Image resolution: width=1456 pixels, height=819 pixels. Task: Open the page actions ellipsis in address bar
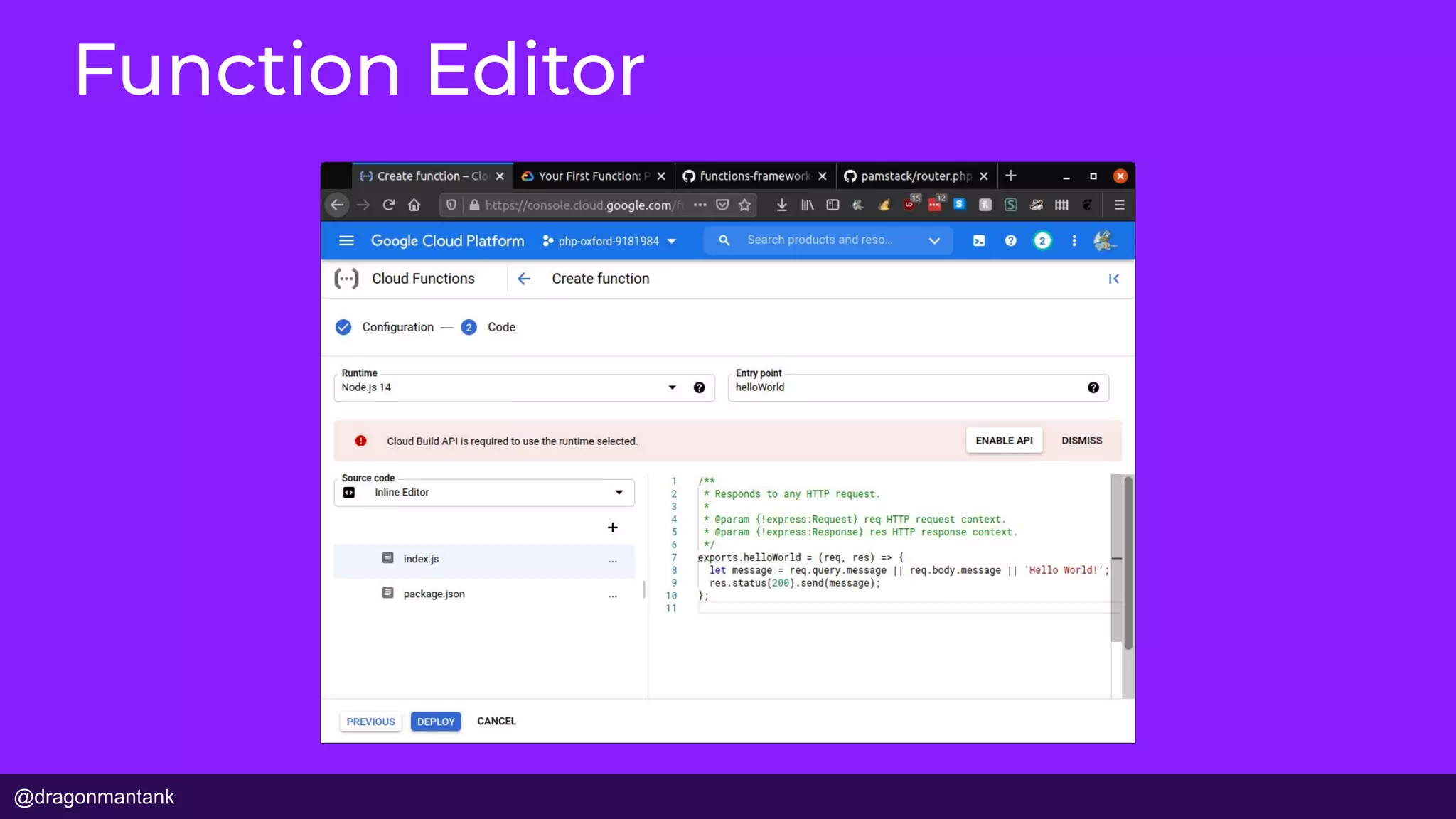[x=700, y=205]
